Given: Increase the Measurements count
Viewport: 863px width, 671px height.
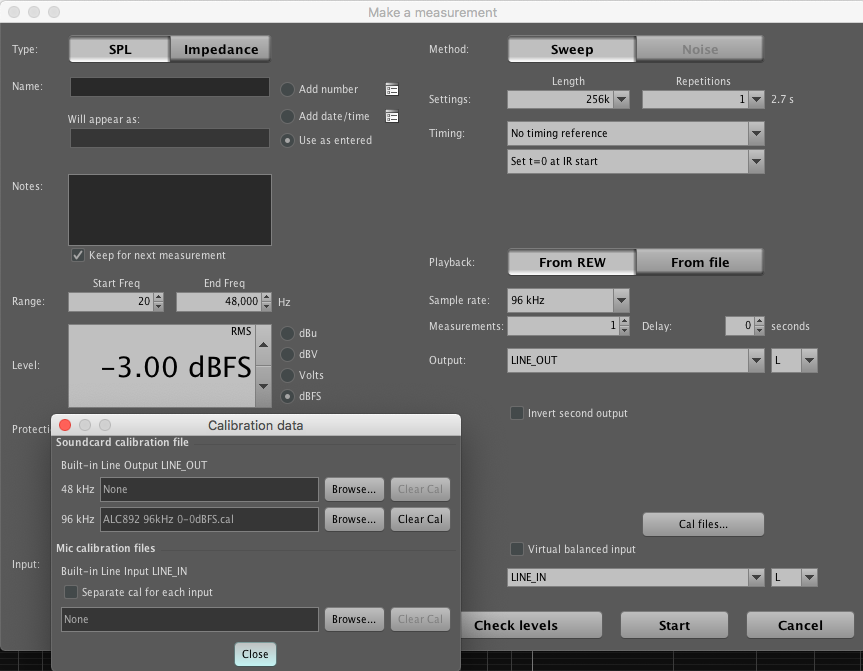Looking at the screenshot, I should click(x=624, y=322).
